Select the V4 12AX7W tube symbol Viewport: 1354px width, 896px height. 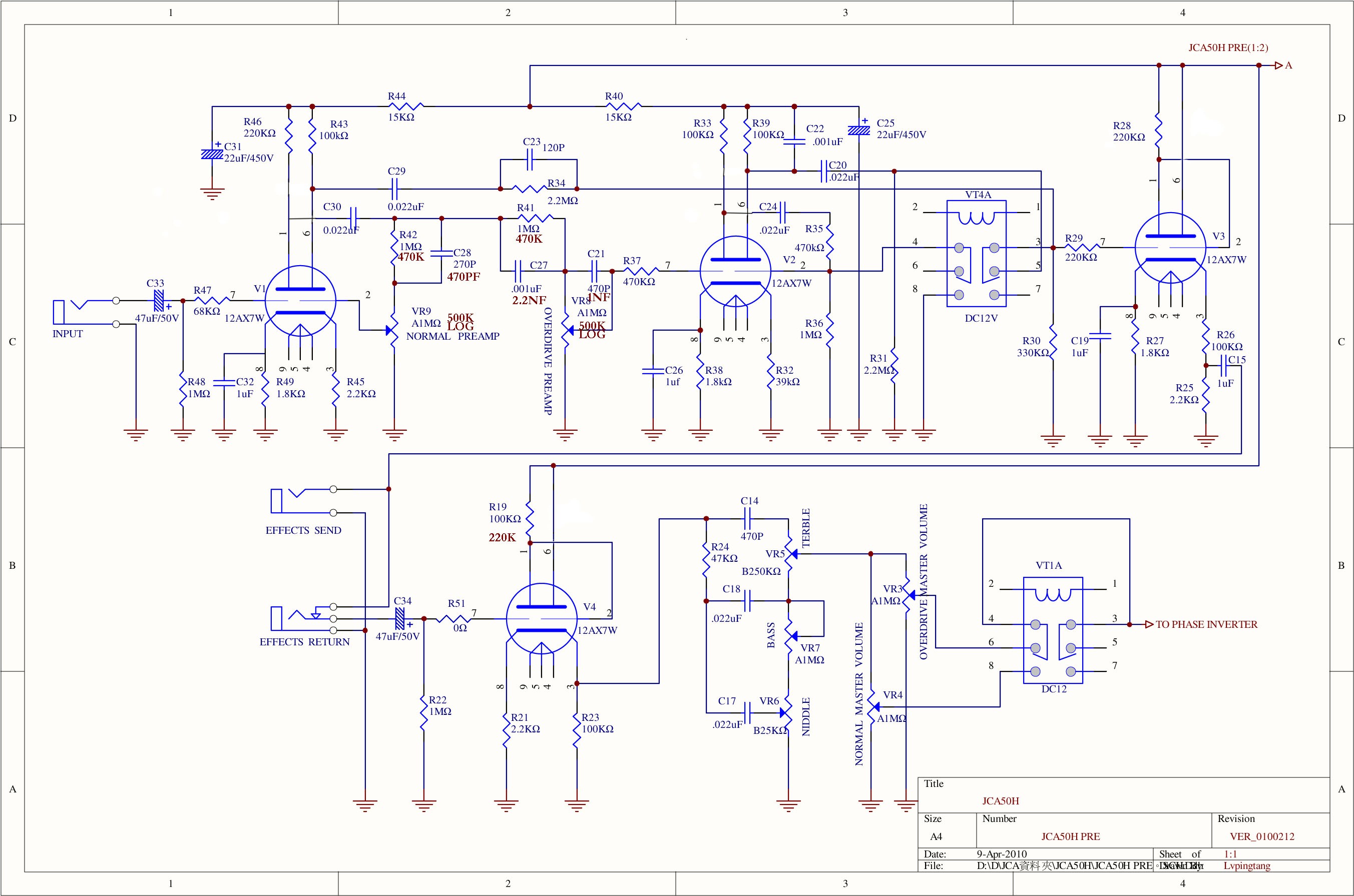[x=542, y=618]
